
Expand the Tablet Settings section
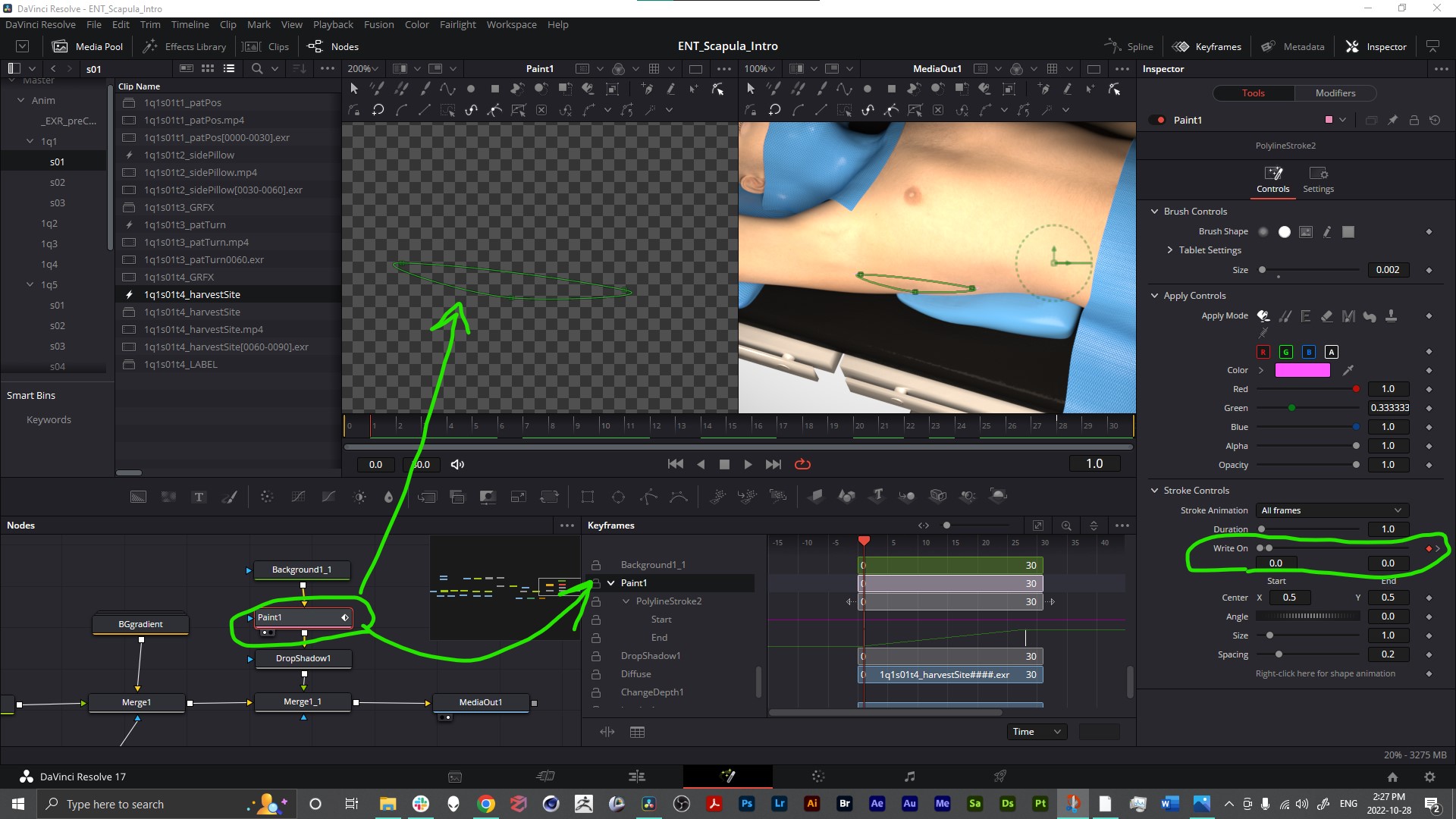click(1172, 250)
